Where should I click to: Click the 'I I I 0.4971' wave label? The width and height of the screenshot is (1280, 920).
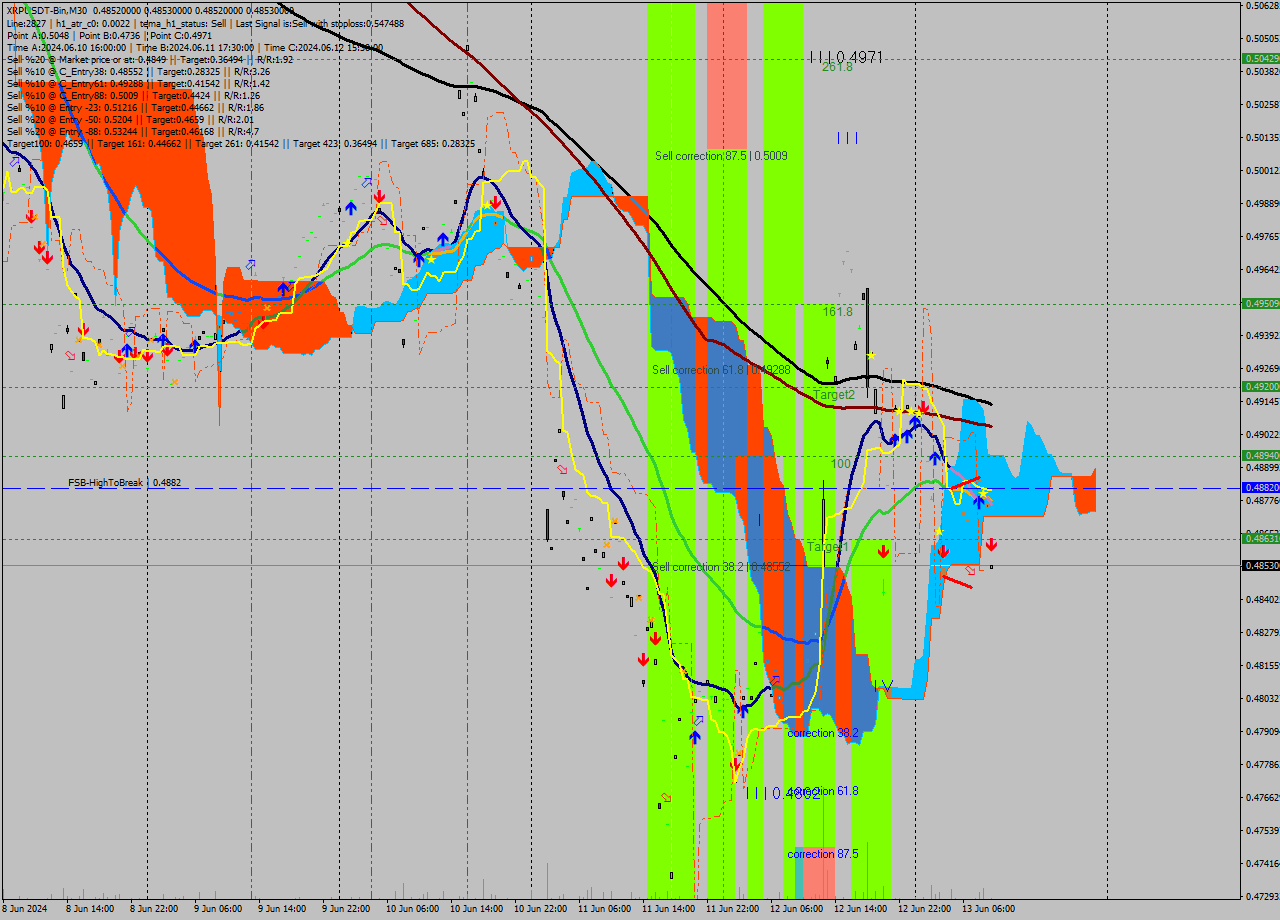[x=846, y=58]
